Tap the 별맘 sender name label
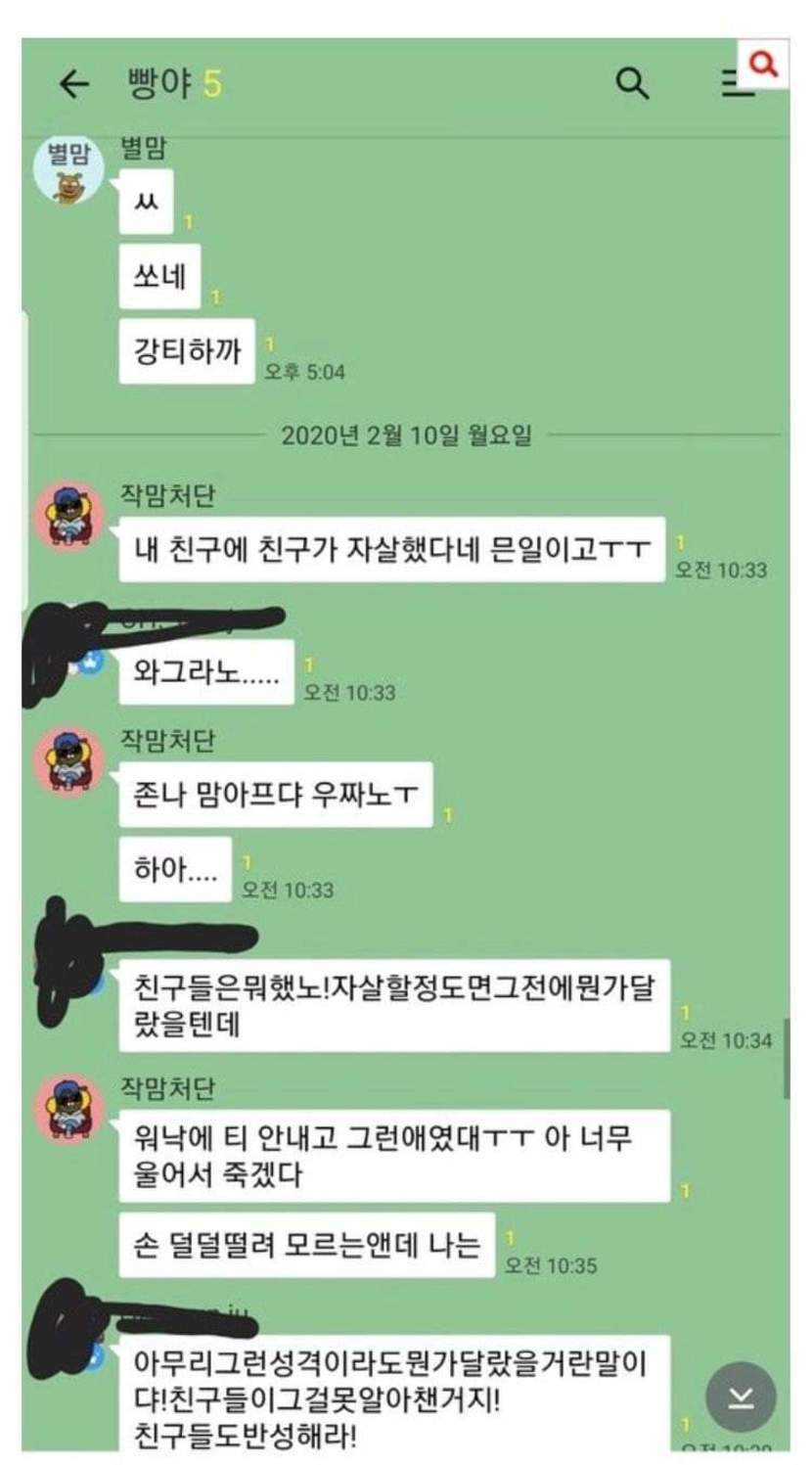This screenshot has width=812, height=1465. point(144,149)
